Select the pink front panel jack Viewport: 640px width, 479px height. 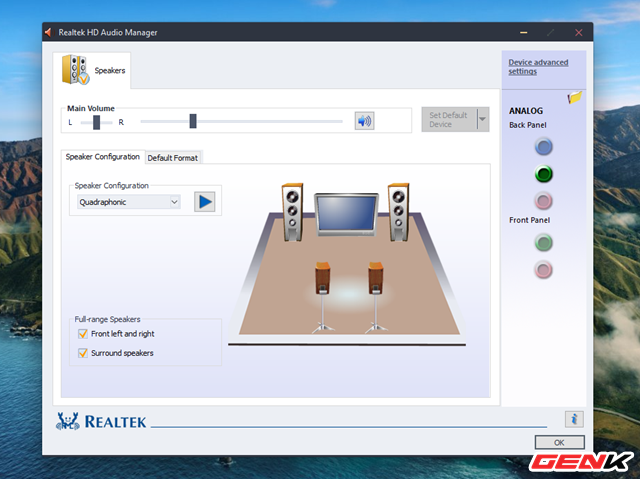544,269
